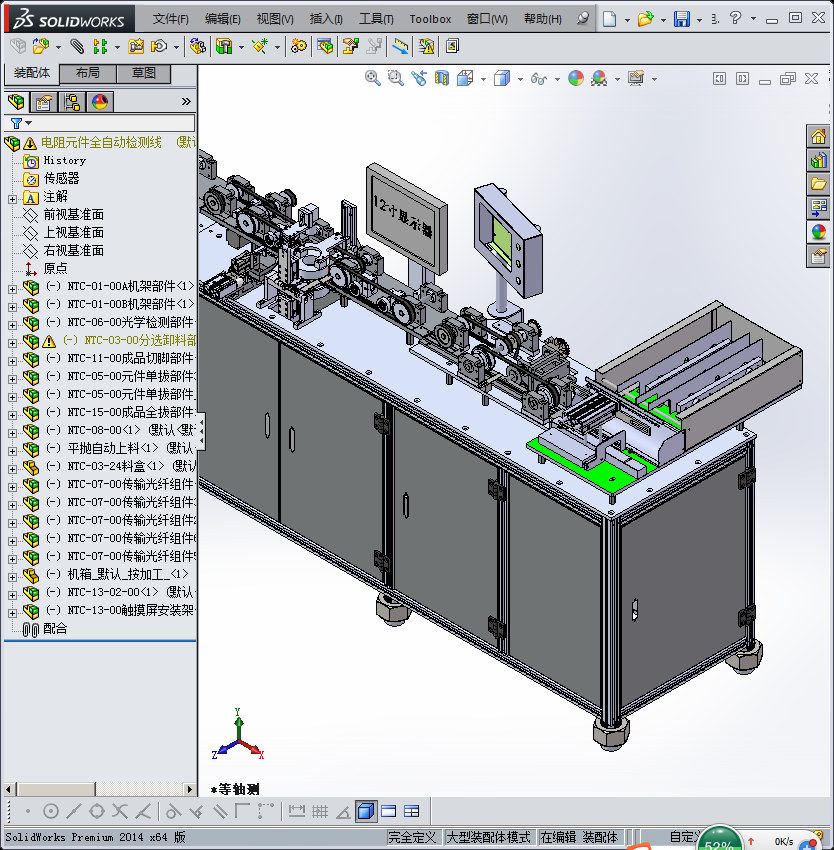Screen dimensions: 834x850
Task: Open View Palette icon in task pane
Action: tap(818, 207)
